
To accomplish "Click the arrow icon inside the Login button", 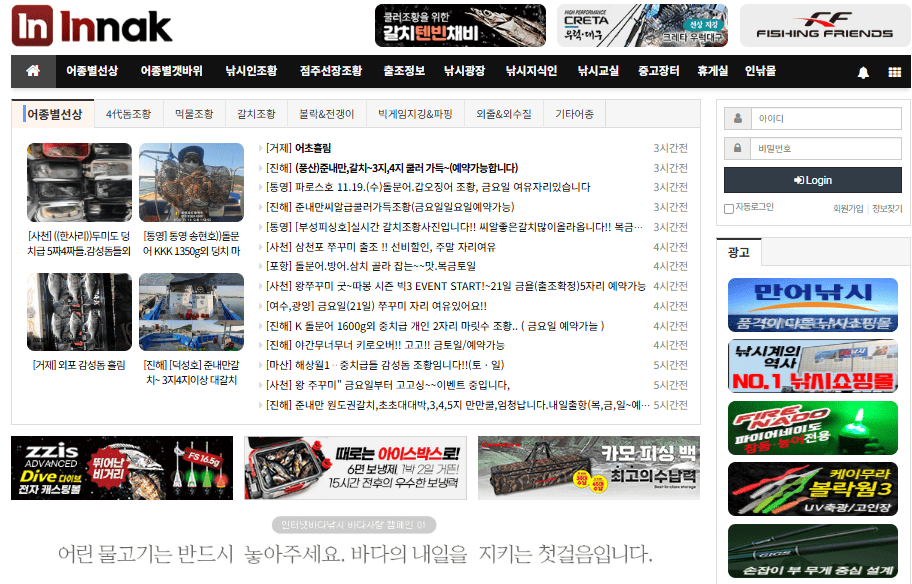I will click(800, 179).
